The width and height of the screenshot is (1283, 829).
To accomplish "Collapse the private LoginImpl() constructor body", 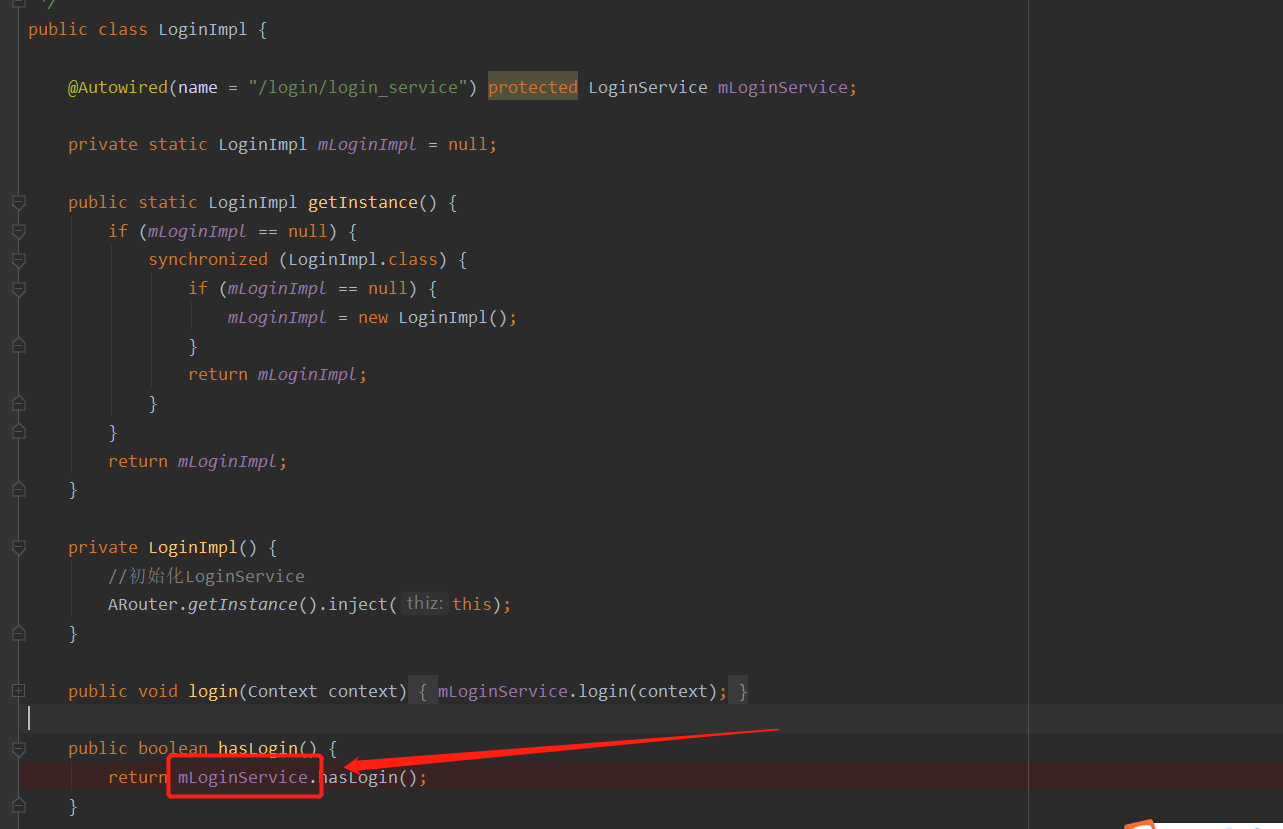I will click(18, 547).
